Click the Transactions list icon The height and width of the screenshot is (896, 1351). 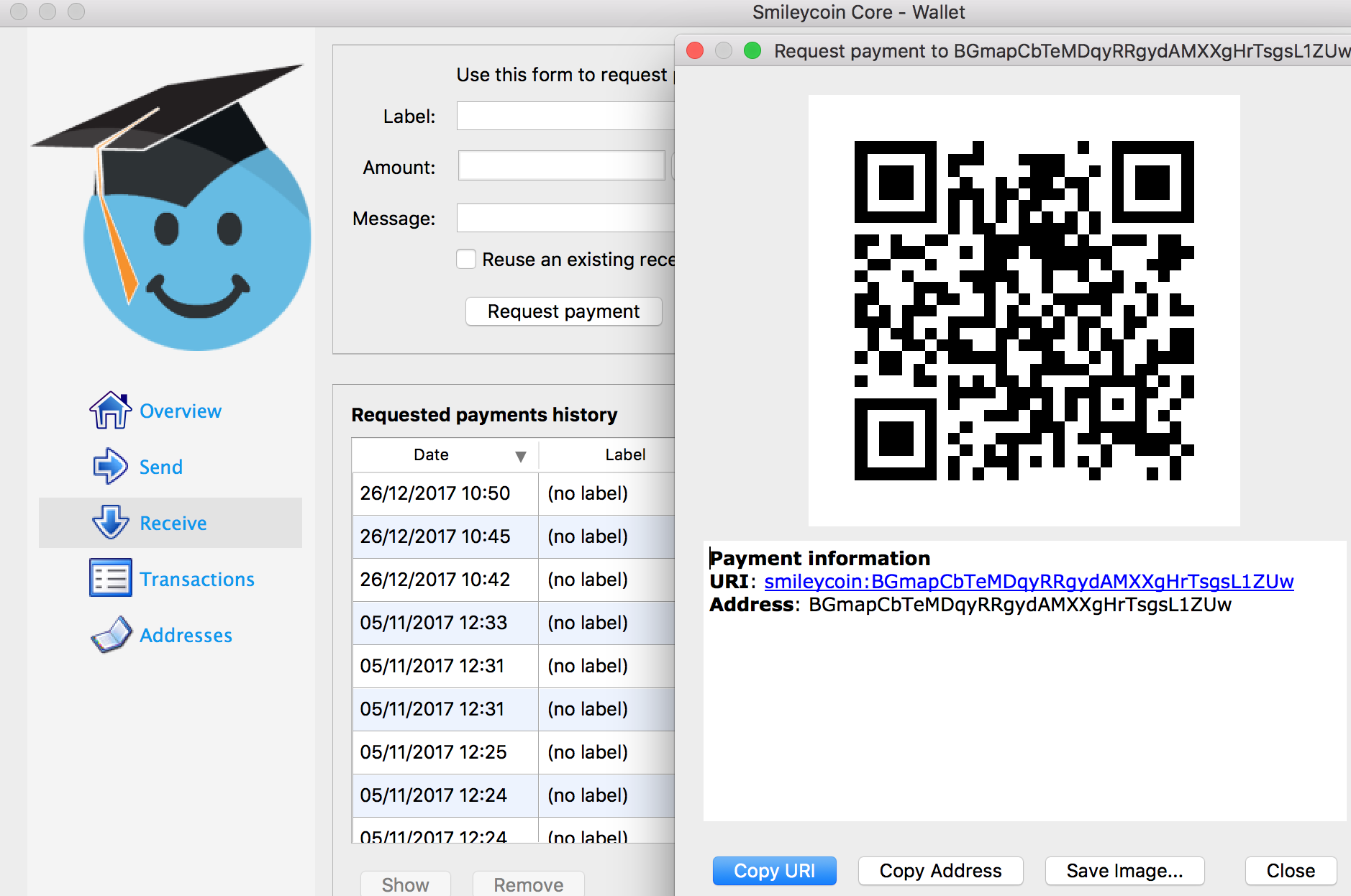click(110, 578)
